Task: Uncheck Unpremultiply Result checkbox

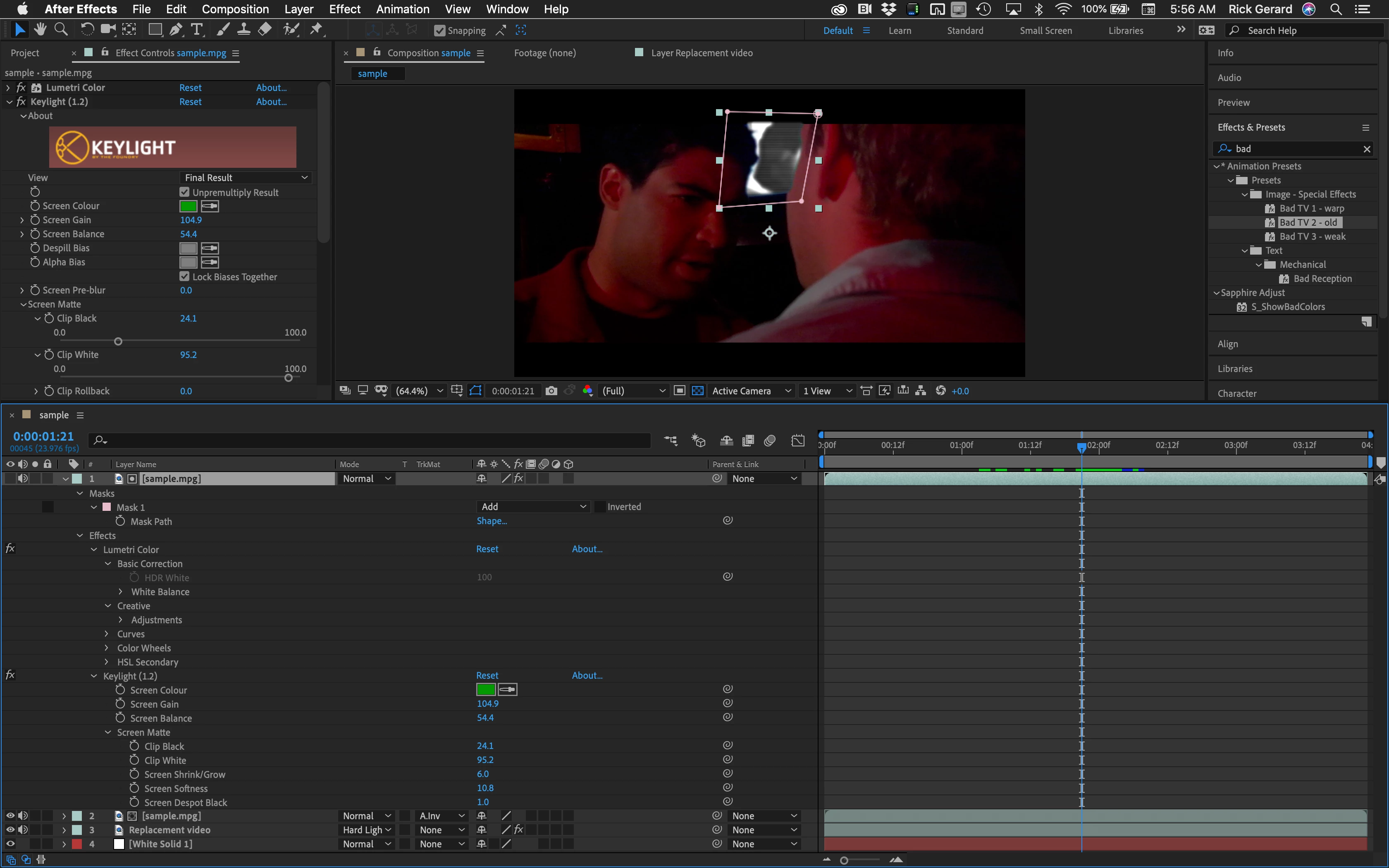Action: (x=184, y=192)
